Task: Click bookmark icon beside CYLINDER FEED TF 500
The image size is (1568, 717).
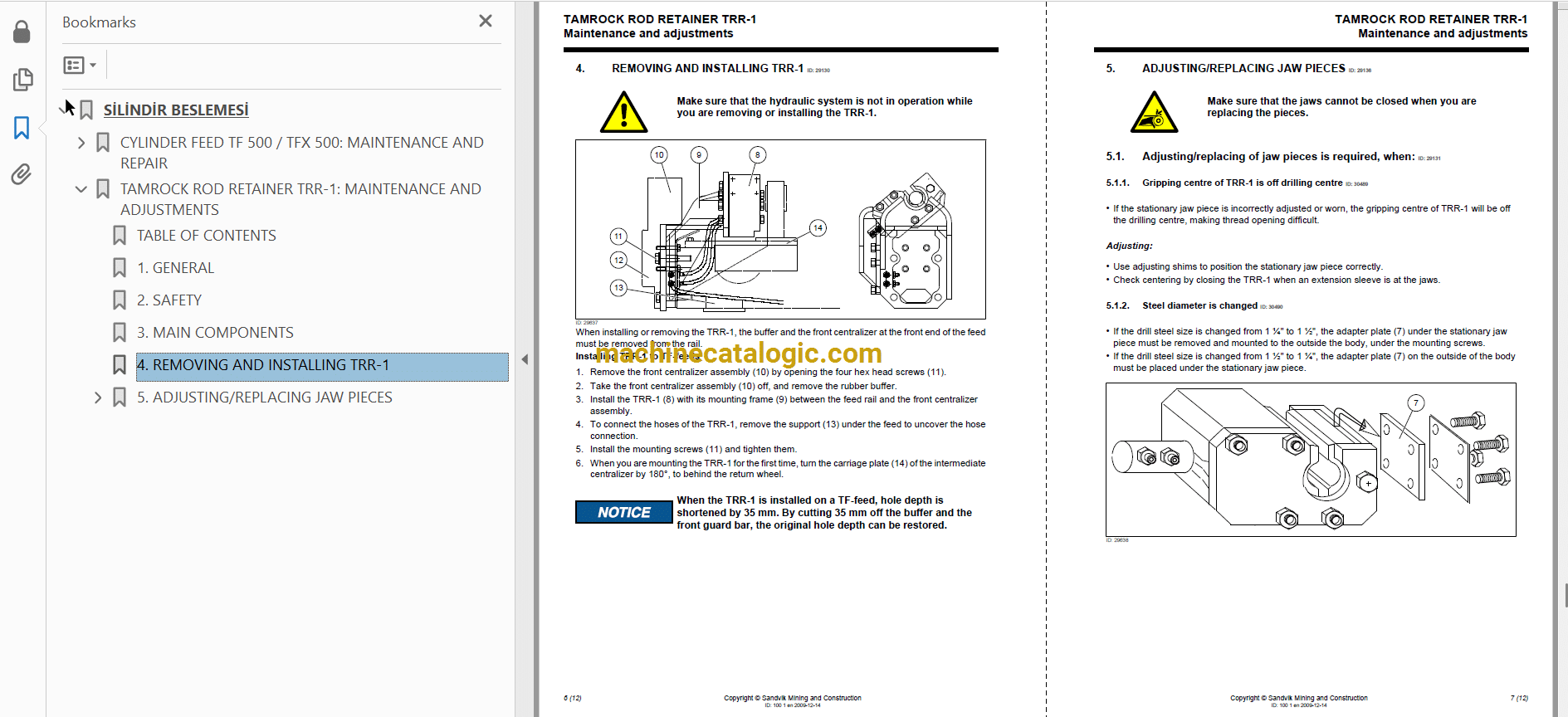Action: (x=103, y=143)
